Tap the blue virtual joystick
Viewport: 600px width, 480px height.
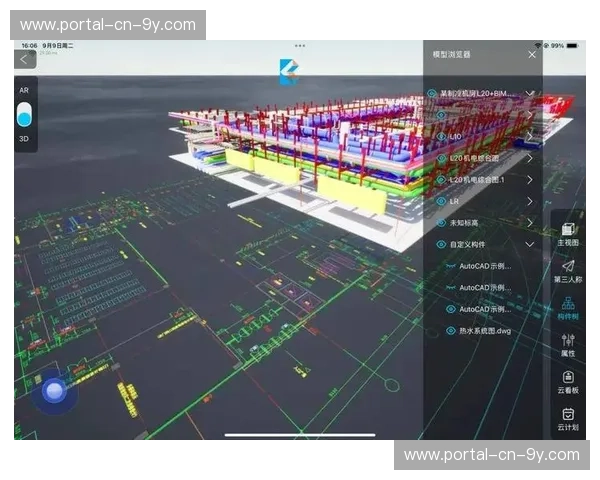click(55, 390)
